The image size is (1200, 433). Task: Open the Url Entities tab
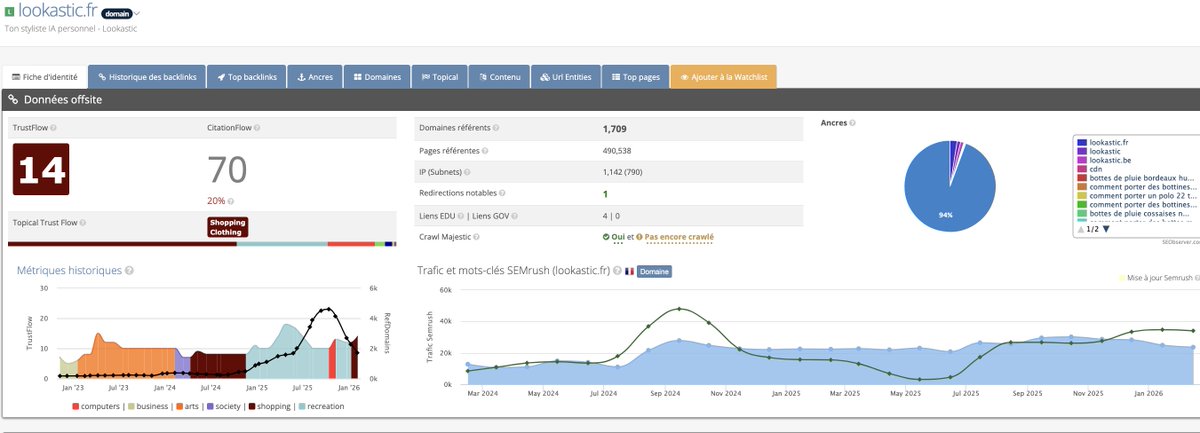[565, 76]
